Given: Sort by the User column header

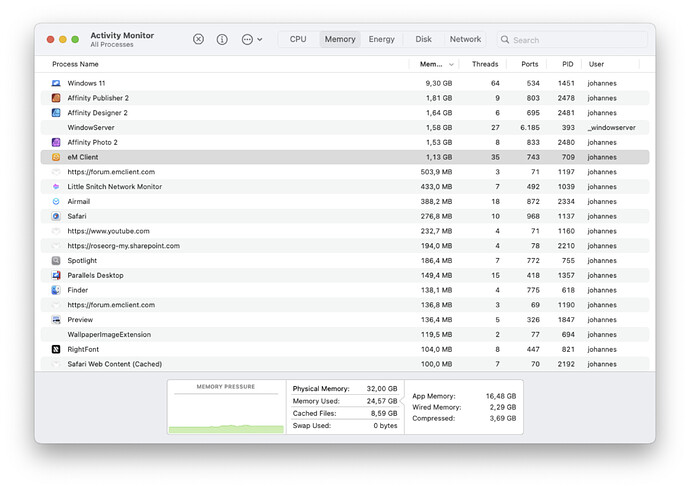Looking at the screenshot, I should pyautogui.click(x=596, y=64).
